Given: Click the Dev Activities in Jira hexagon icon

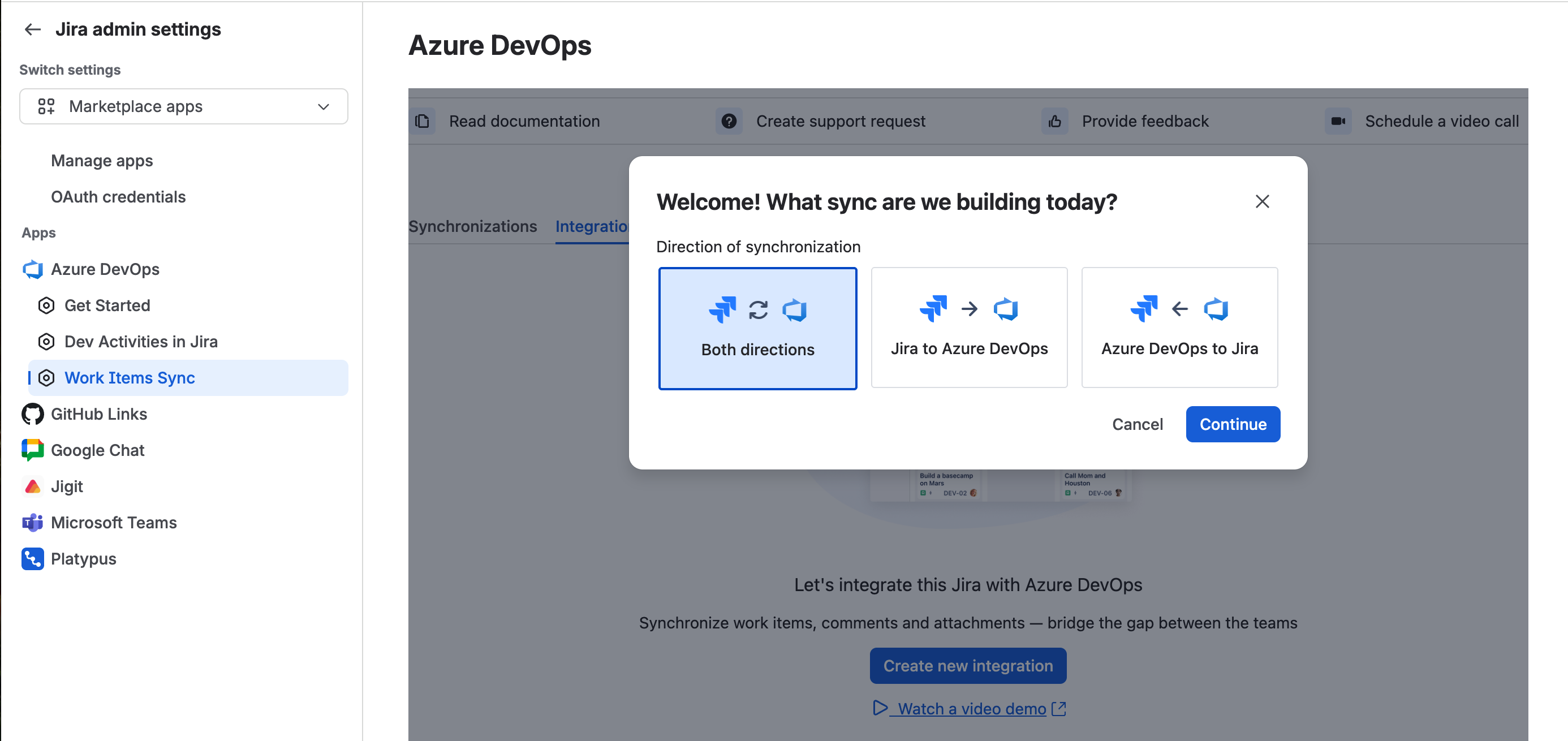Looking at the screenshot, I should pos(46,342).
